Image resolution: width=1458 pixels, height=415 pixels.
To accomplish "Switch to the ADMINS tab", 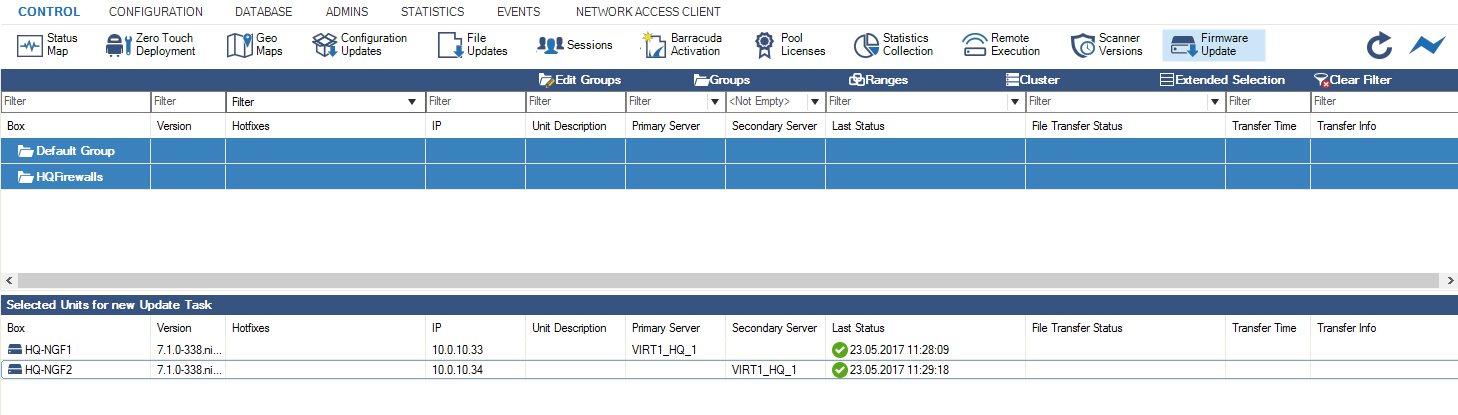I will tap(347, 12).
